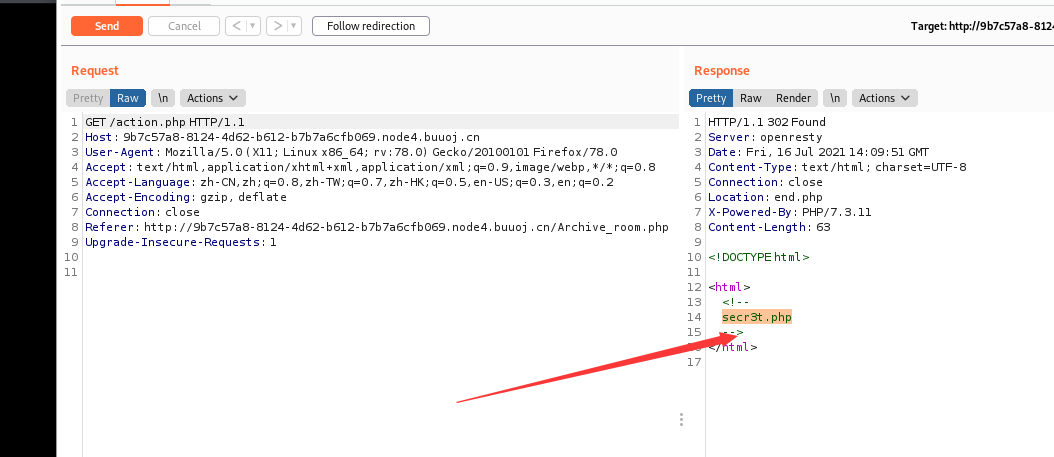
Task: Click the Response panel heading
Action: (x=722, y=71)
